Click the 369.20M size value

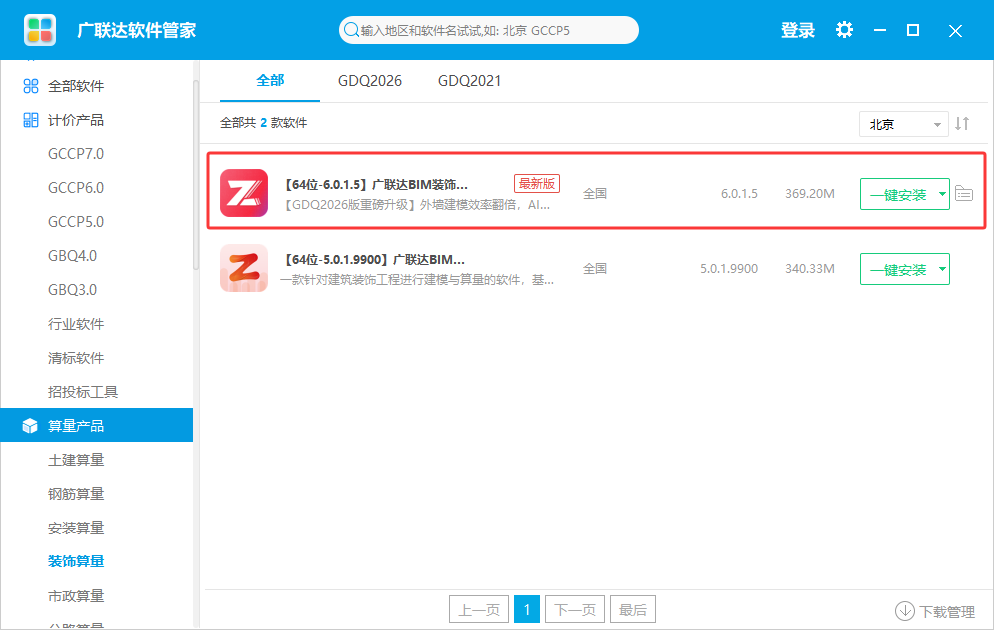810,193
